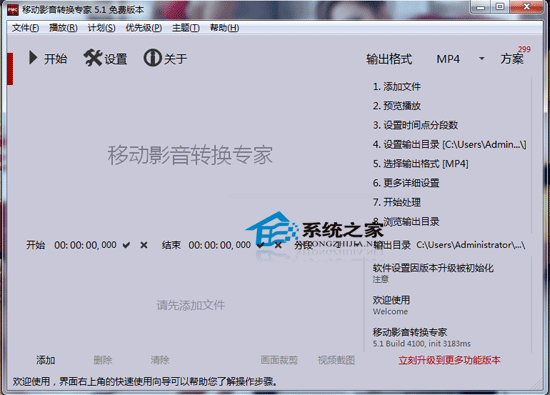Close the 移动影音转换专家 window
Screen dimensions: 550x395
[526, 7]
